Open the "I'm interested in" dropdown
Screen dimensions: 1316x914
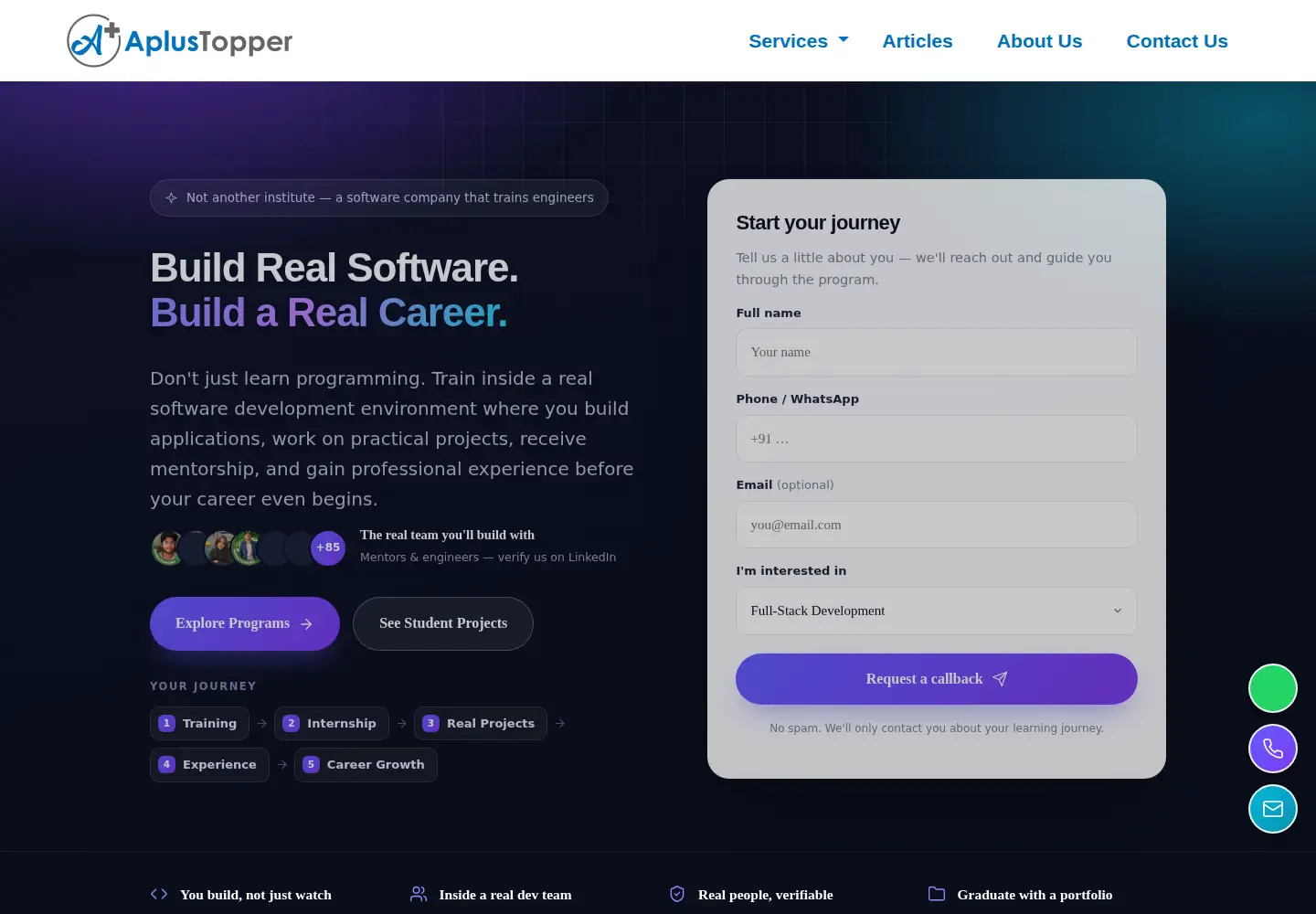937,611
